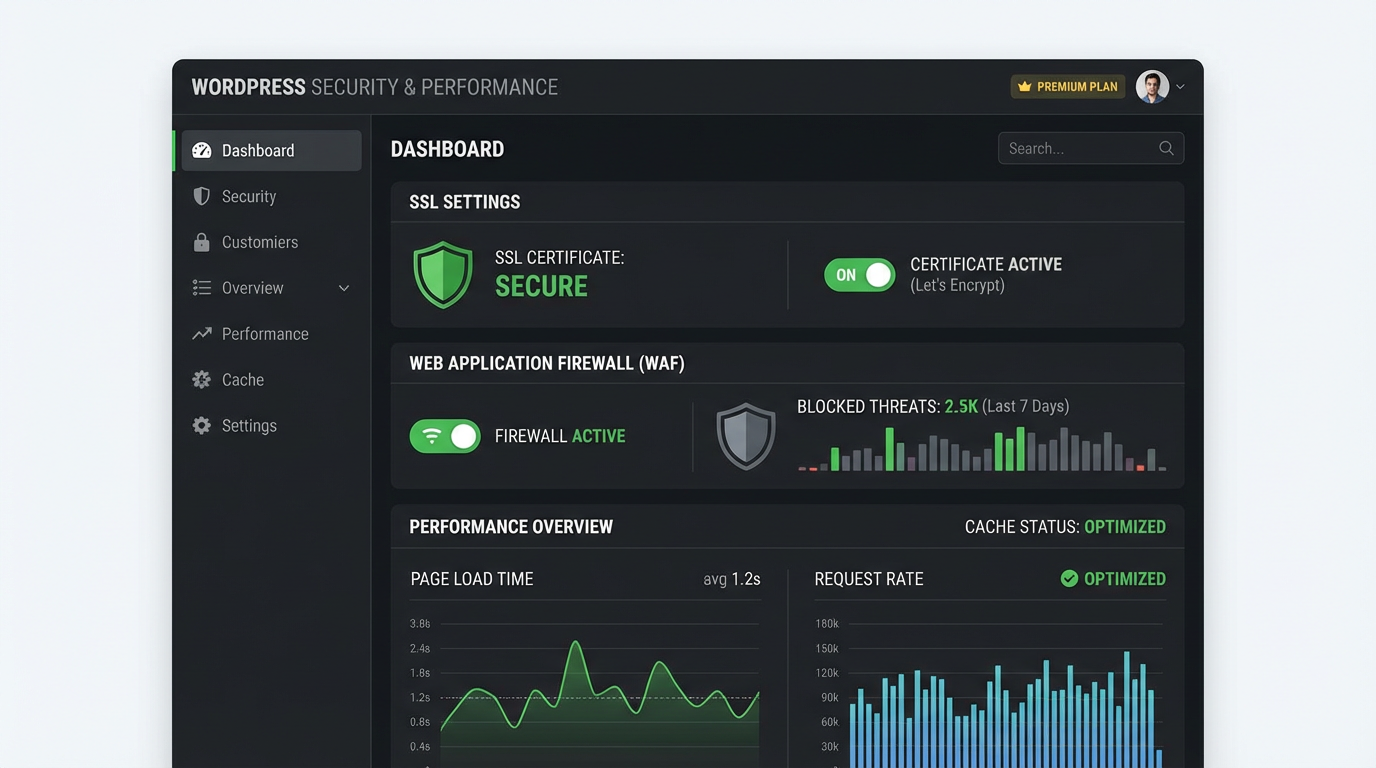Click the Optimized checkmark on Request Rate
The image size is (1376, 768).
(1066, 578)
